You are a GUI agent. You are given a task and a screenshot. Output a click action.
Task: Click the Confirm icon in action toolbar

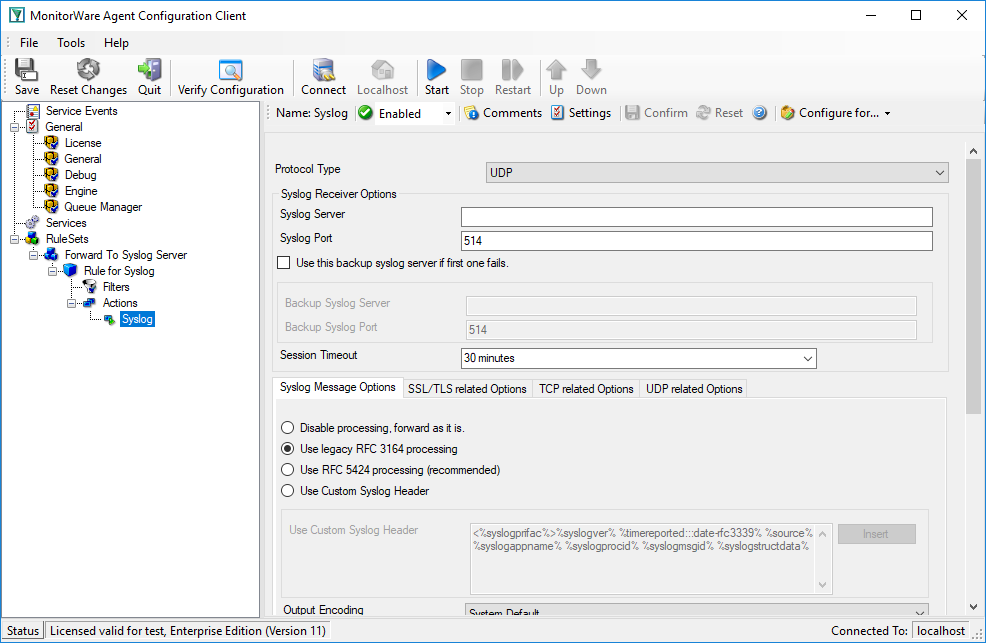(x=656, y=113)
